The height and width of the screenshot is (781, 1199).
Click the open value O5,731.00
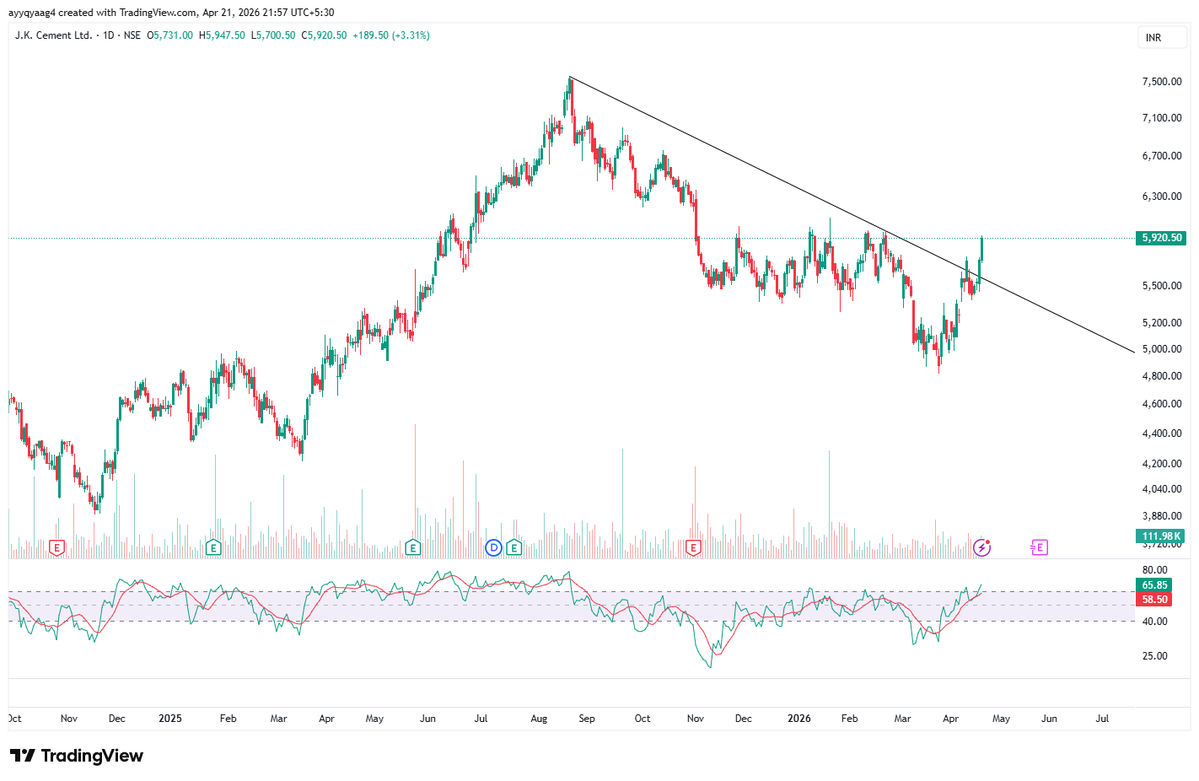[170, 35]
